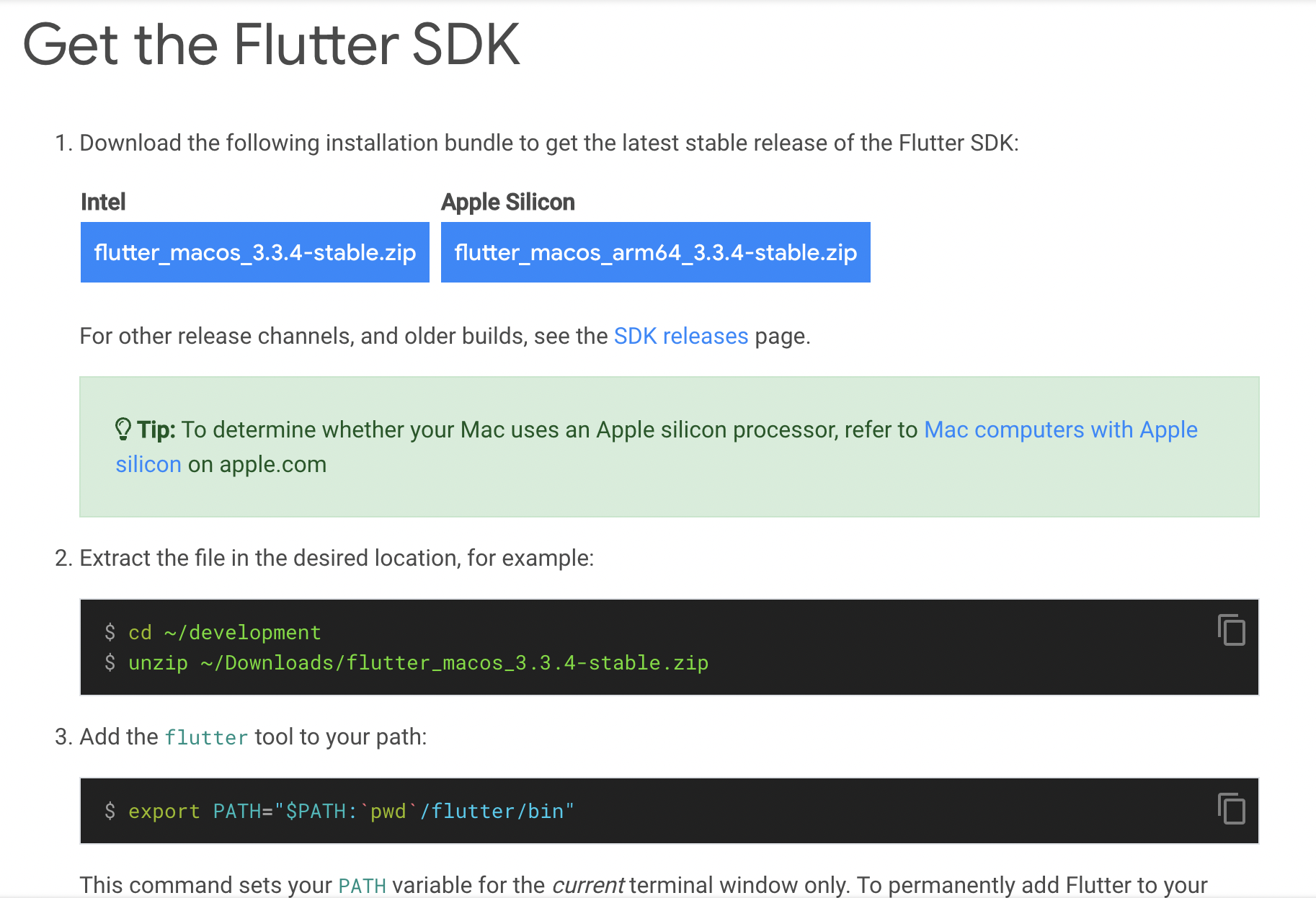Click 'Extract the file in the desired location' step
Image resolution: width=1316 pixels, height=898 pixels.
coord(337,558)
